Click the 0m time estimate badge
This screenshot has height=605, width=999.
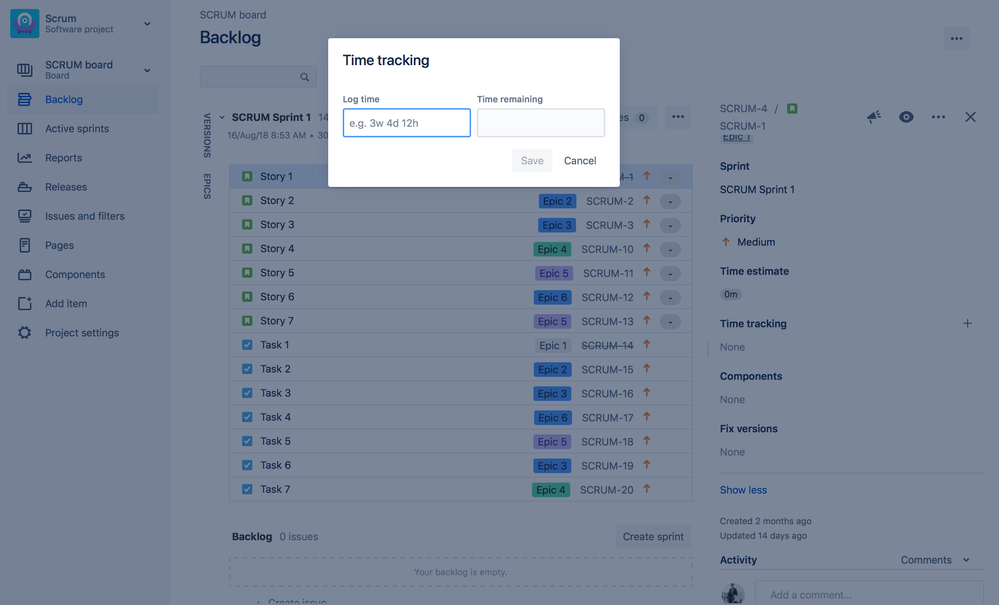(x=731, y=294)
